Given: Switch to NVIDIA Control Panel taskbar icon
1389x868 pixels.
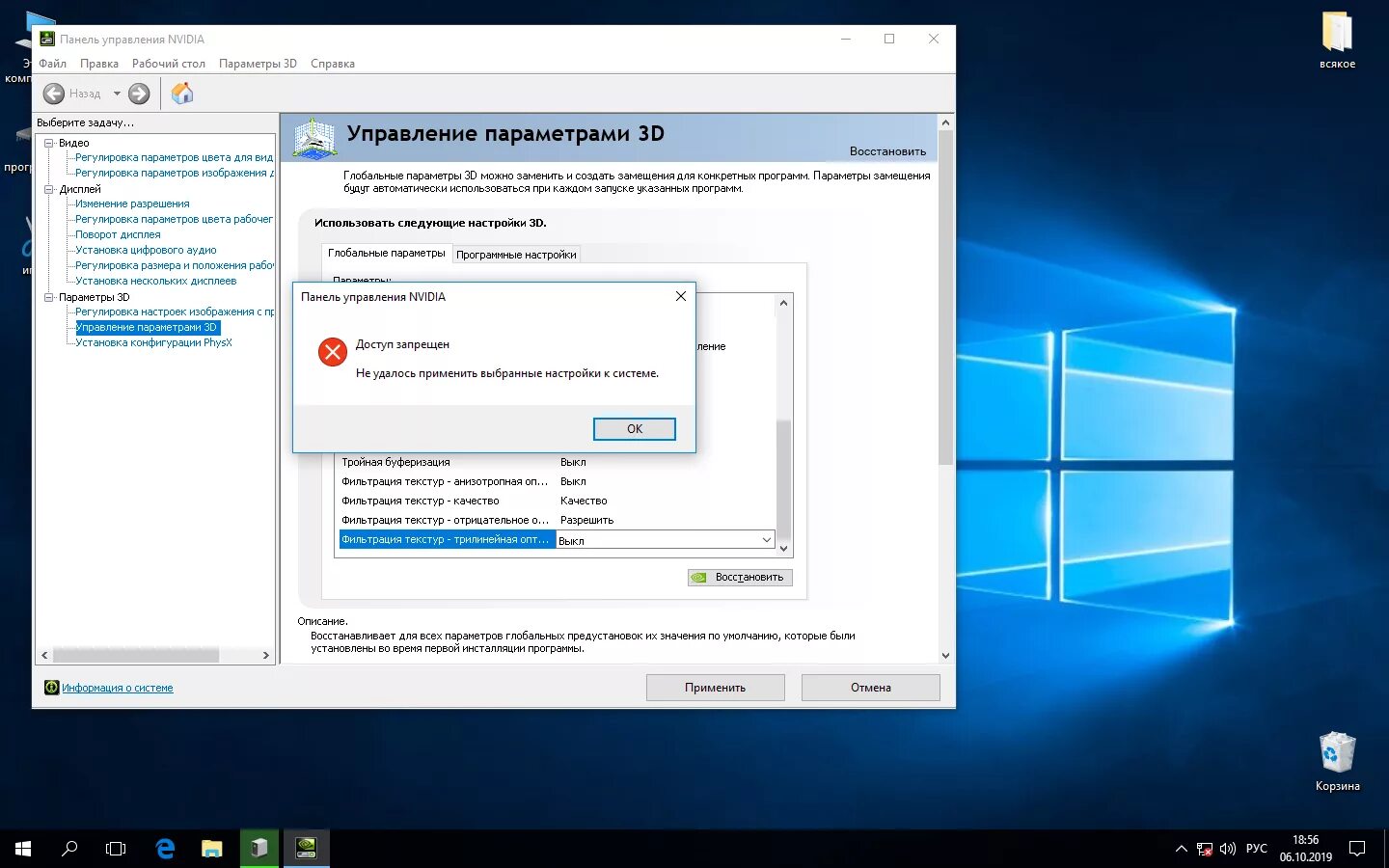Looking at the screenshot, I should pos(306,849).
